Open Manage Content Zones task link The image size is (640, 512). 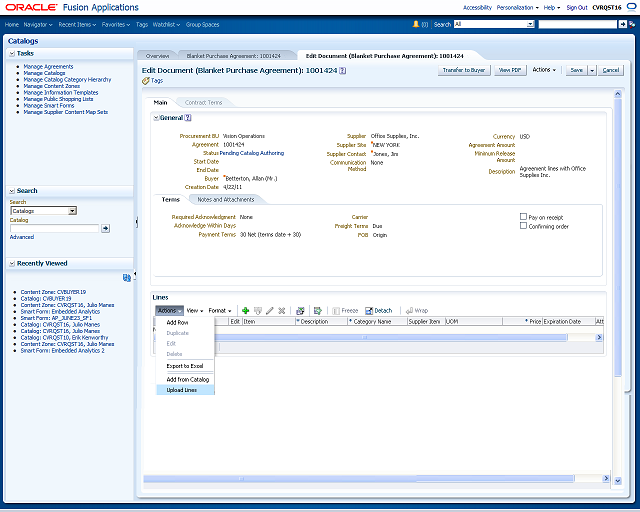[51, 86]
